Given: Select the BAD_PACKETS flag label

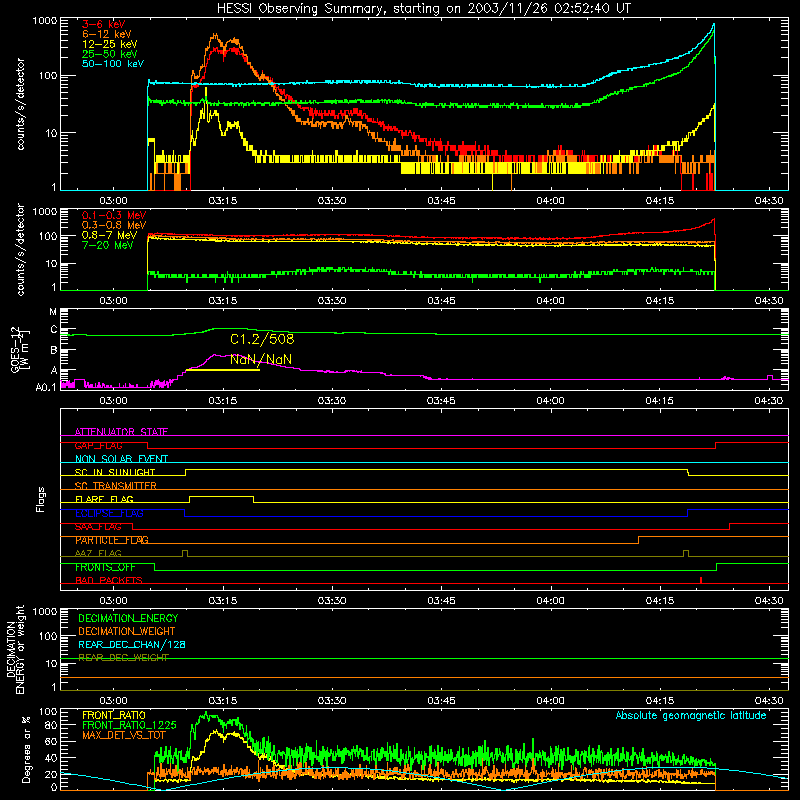Looking at the screenshot, I should 109,580.
